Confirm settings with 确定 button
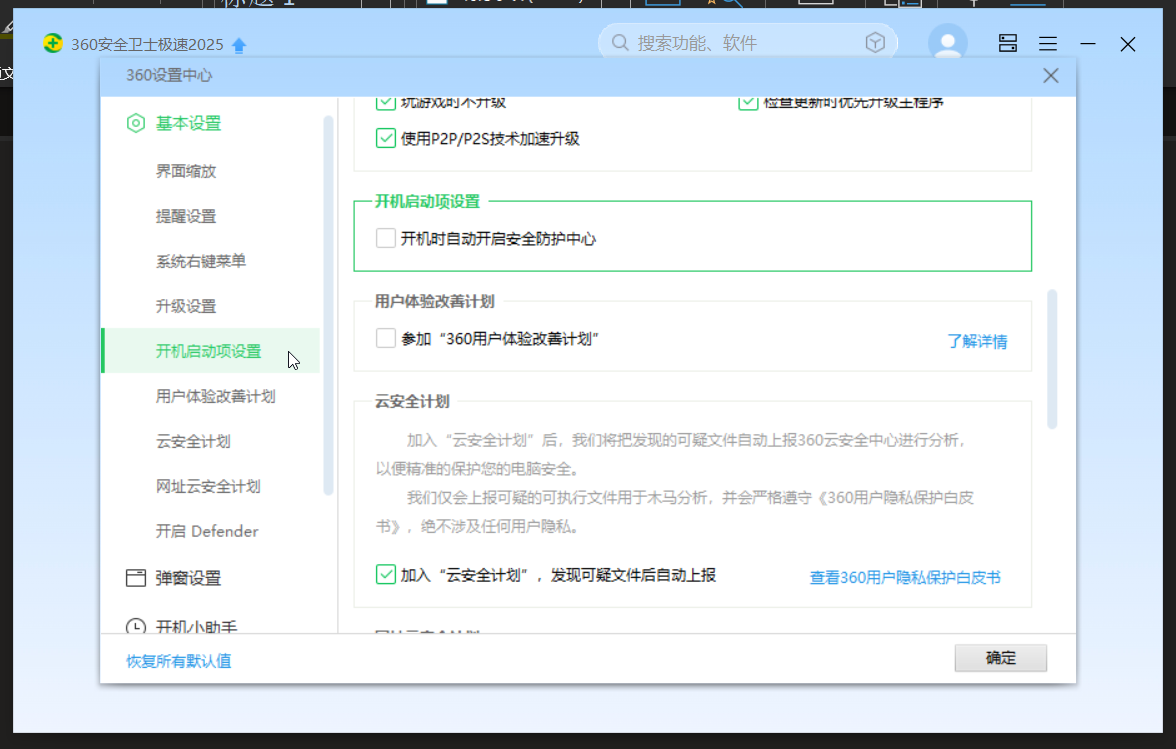1176x749 pixels. 1000,658
